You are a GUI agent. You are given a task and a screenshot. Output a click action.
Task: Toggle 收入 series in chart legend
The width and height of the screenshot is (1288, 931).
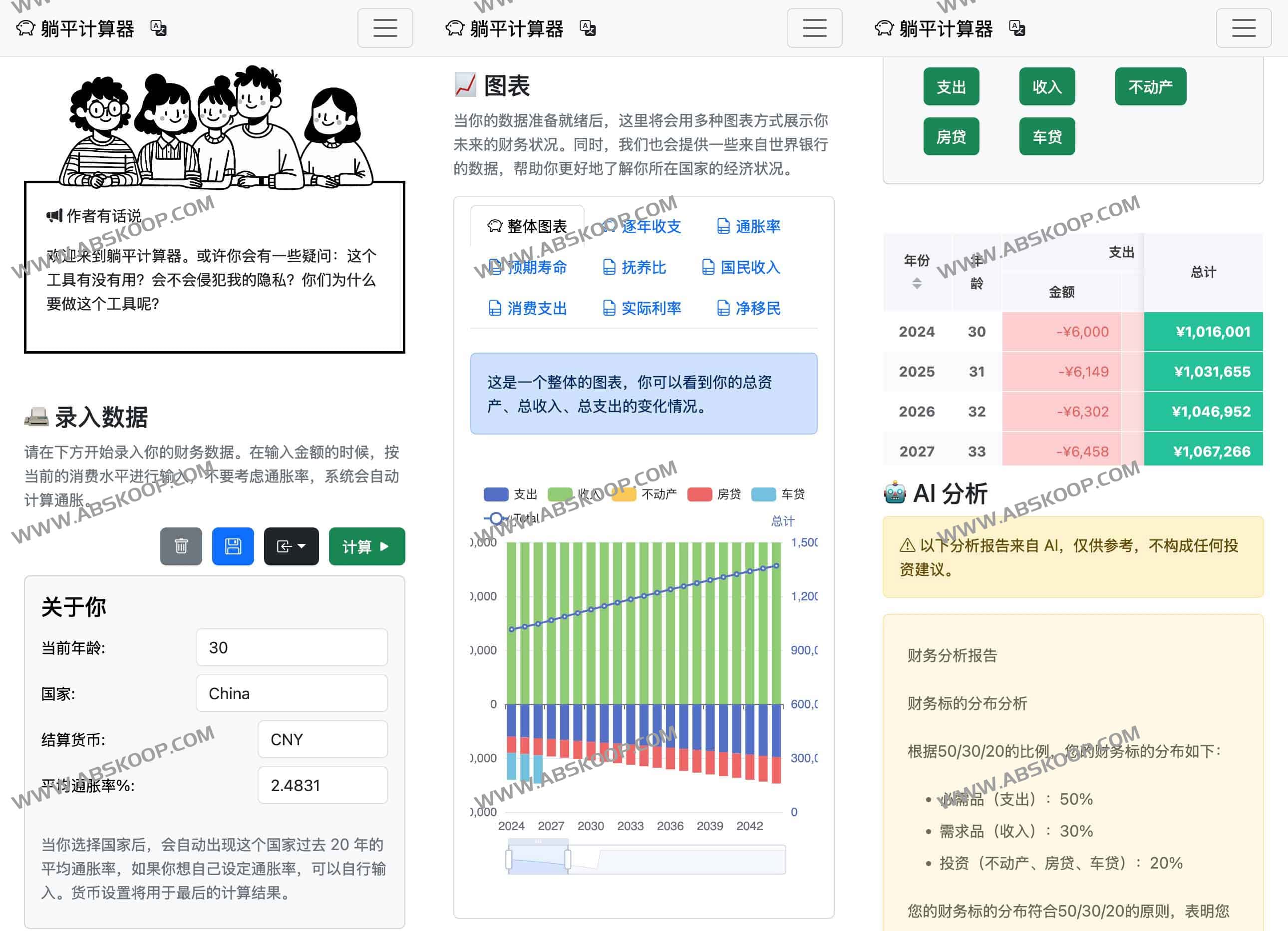tap(574, 494)
